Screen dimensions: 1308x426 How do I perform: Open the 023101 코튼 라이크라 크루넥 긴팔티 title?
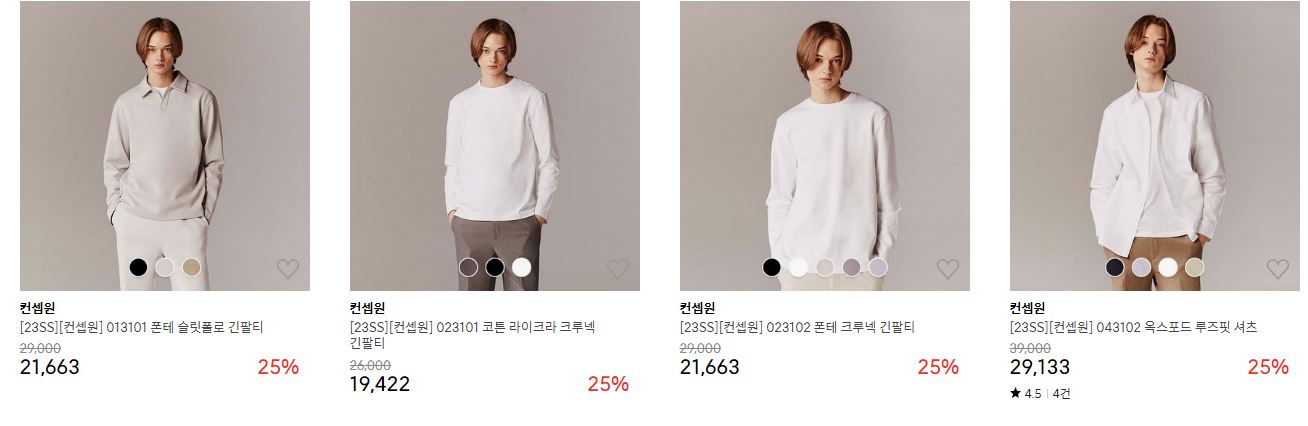tap(472, 335)
